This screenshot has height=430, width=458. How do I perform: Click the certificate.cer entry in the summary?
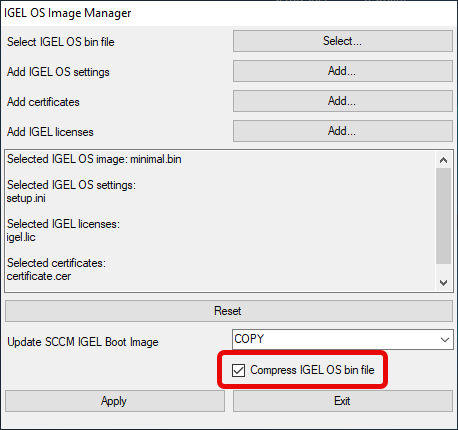pos(39,276)
